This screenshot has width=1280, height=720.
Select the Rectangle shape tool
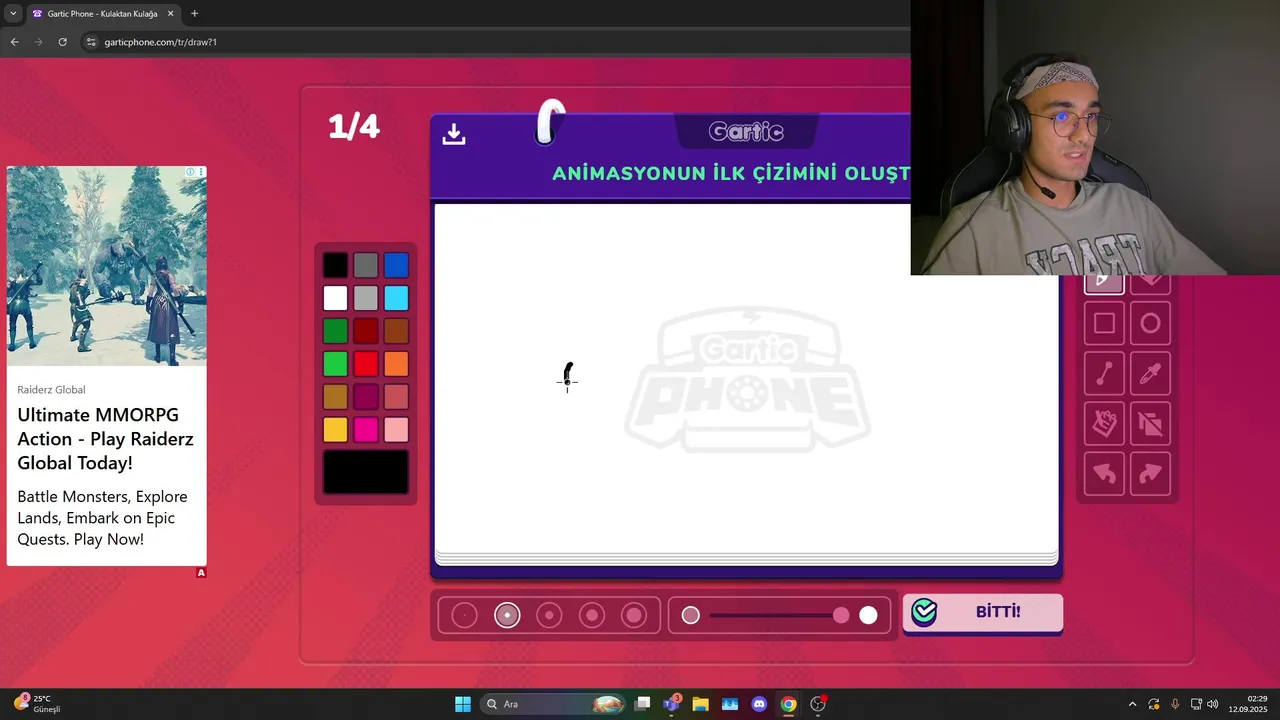pos(1104,323)
